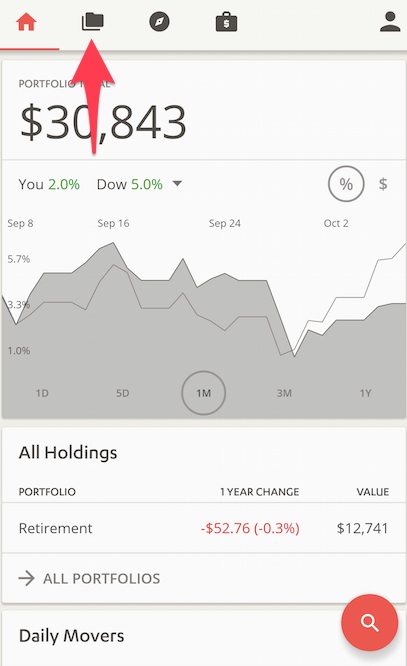Click the $30,843 portfolio total
The image size is (407, 666).
click(x=103, y=122)
